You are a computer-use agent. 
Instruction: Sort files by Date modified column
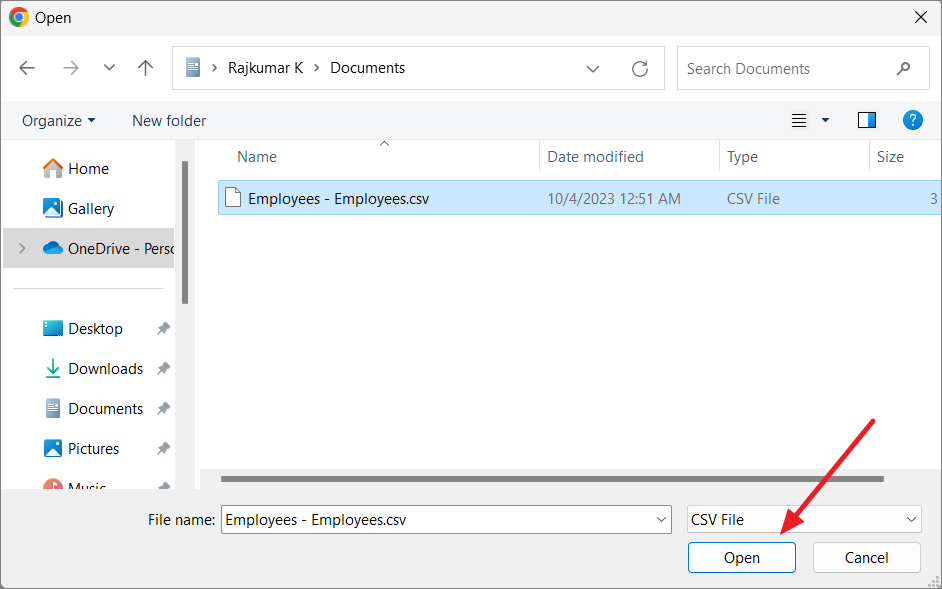[x=595, y=156]
